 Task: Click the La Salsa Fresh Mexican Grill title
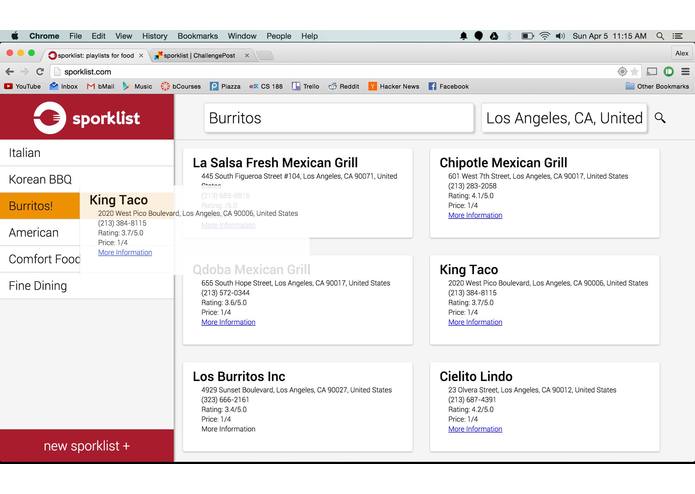pyautogui.click(x=275, y=163)
